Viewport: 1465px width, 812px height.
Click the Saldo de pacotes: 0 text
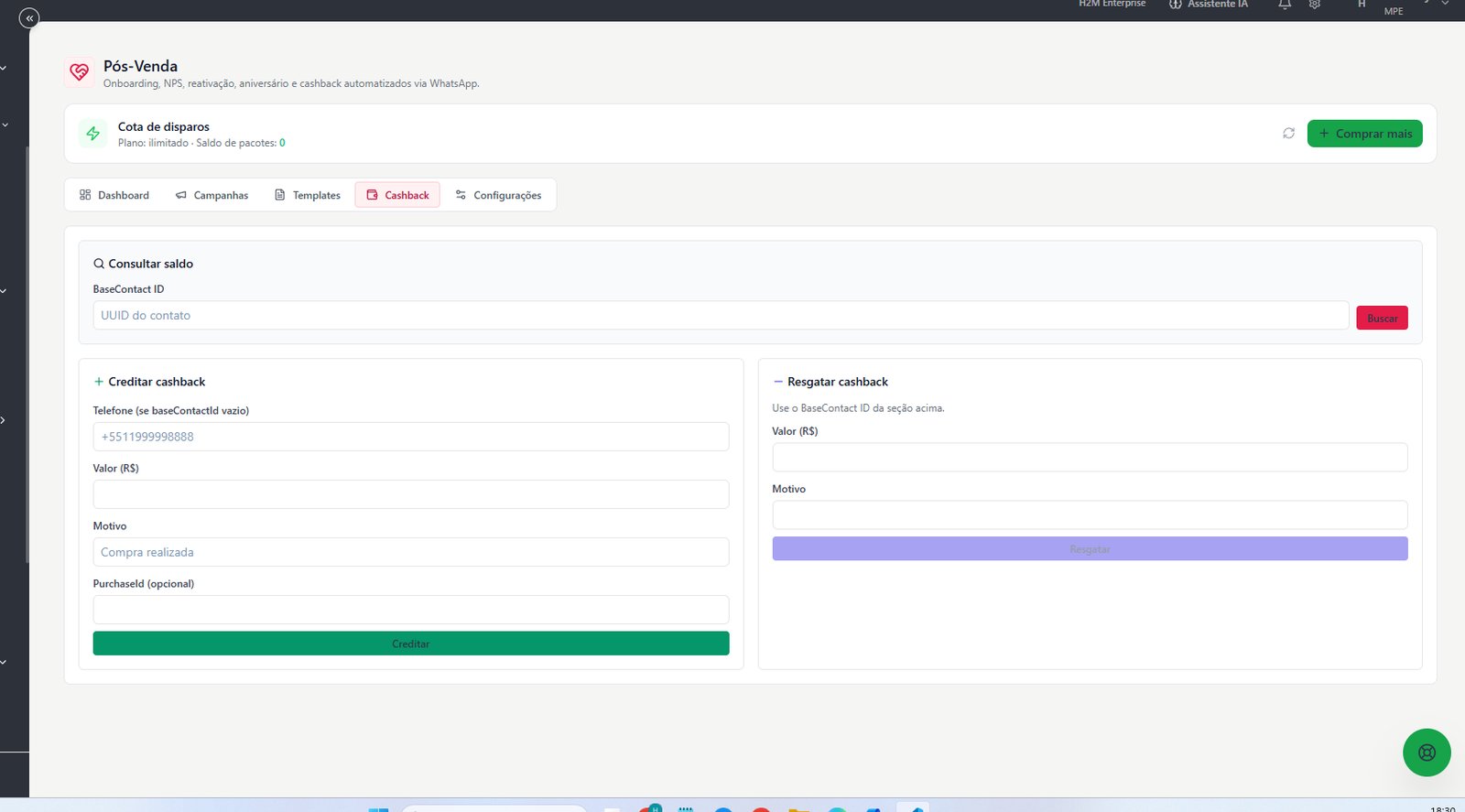click(x=241, y=143)
